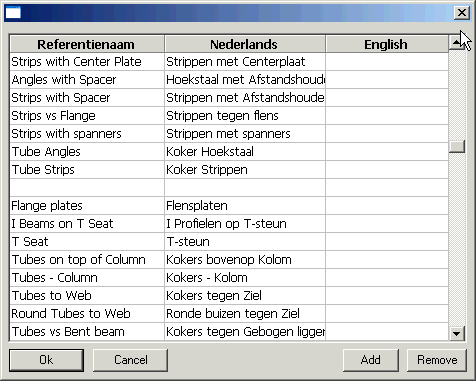Click the 'Flensplaten' Dutch translation cell

245,206
